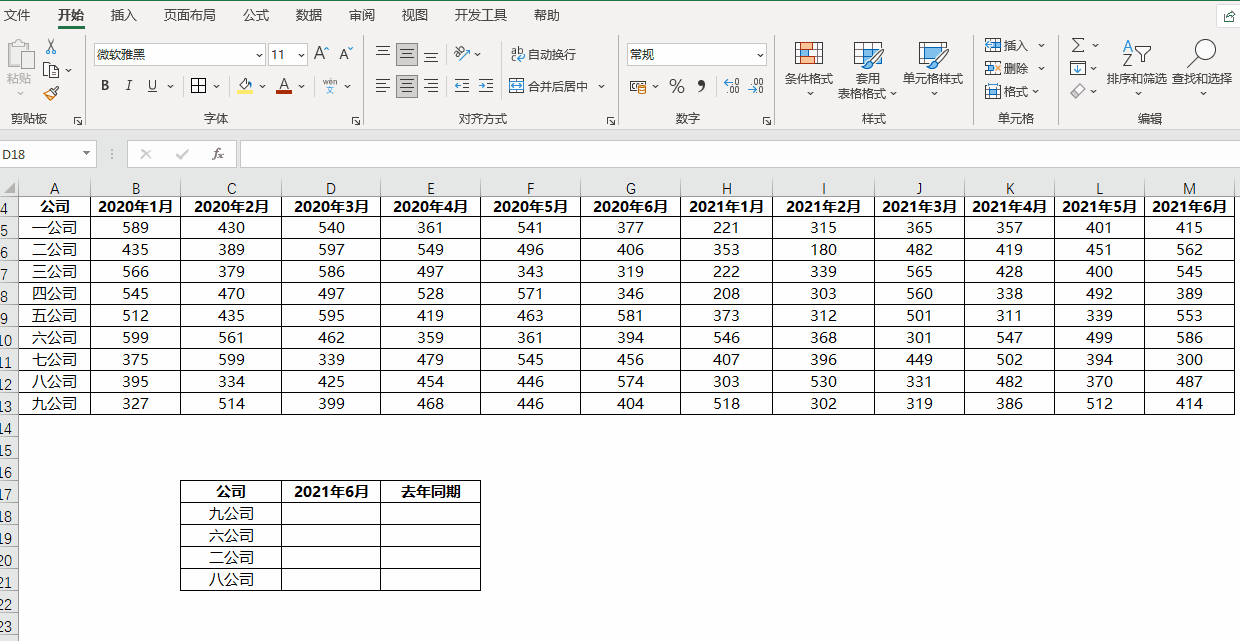
Task: Decrease decimal places
Action: (756, 86)
